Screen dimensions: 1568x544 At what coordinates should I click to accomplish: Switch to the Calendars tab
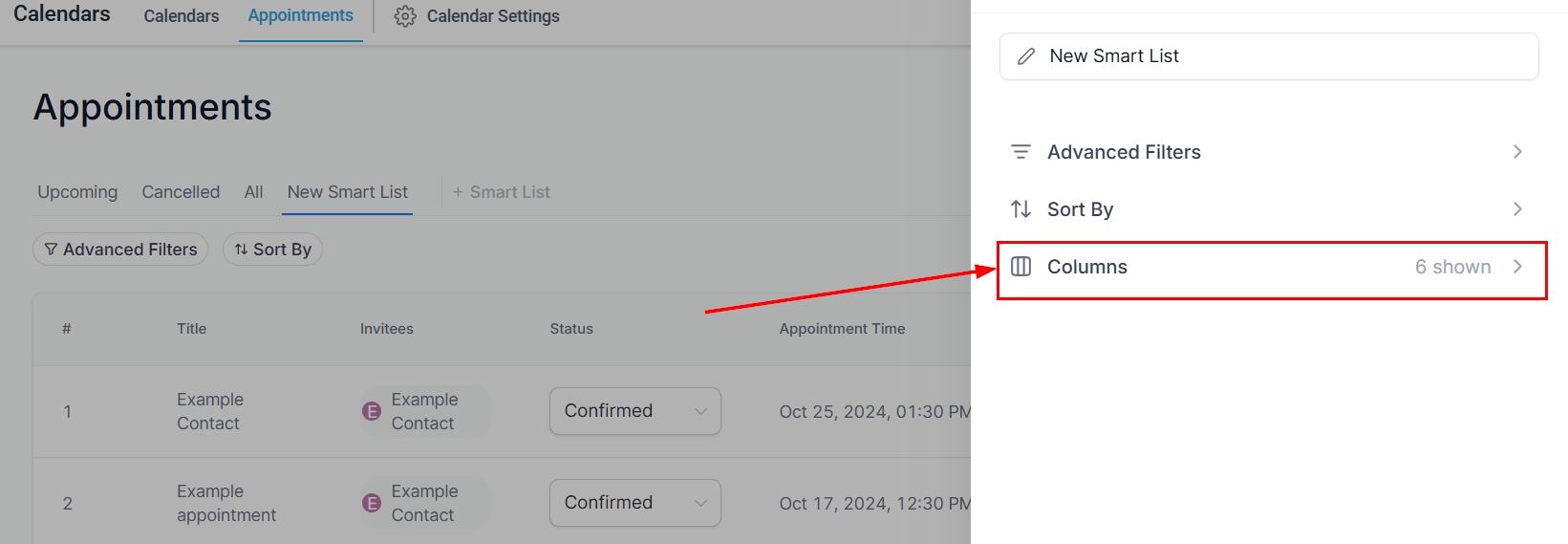(x=182, y=16)
